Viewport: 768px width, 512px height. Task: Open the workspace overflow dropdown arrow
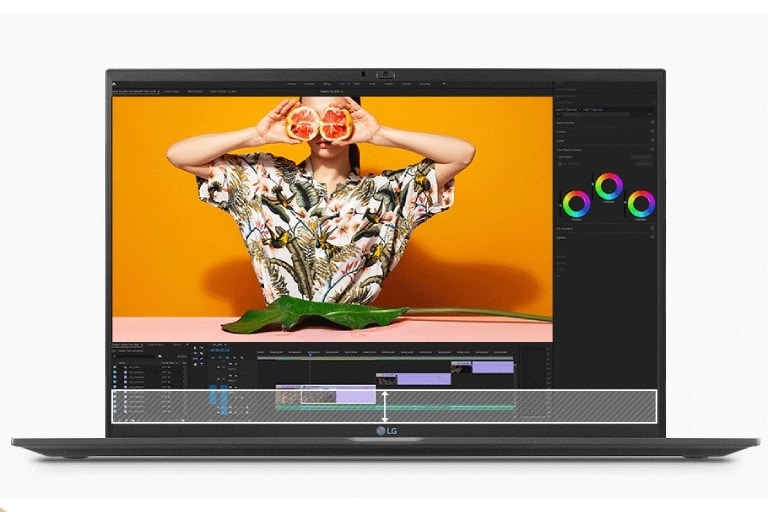(444, 84)
